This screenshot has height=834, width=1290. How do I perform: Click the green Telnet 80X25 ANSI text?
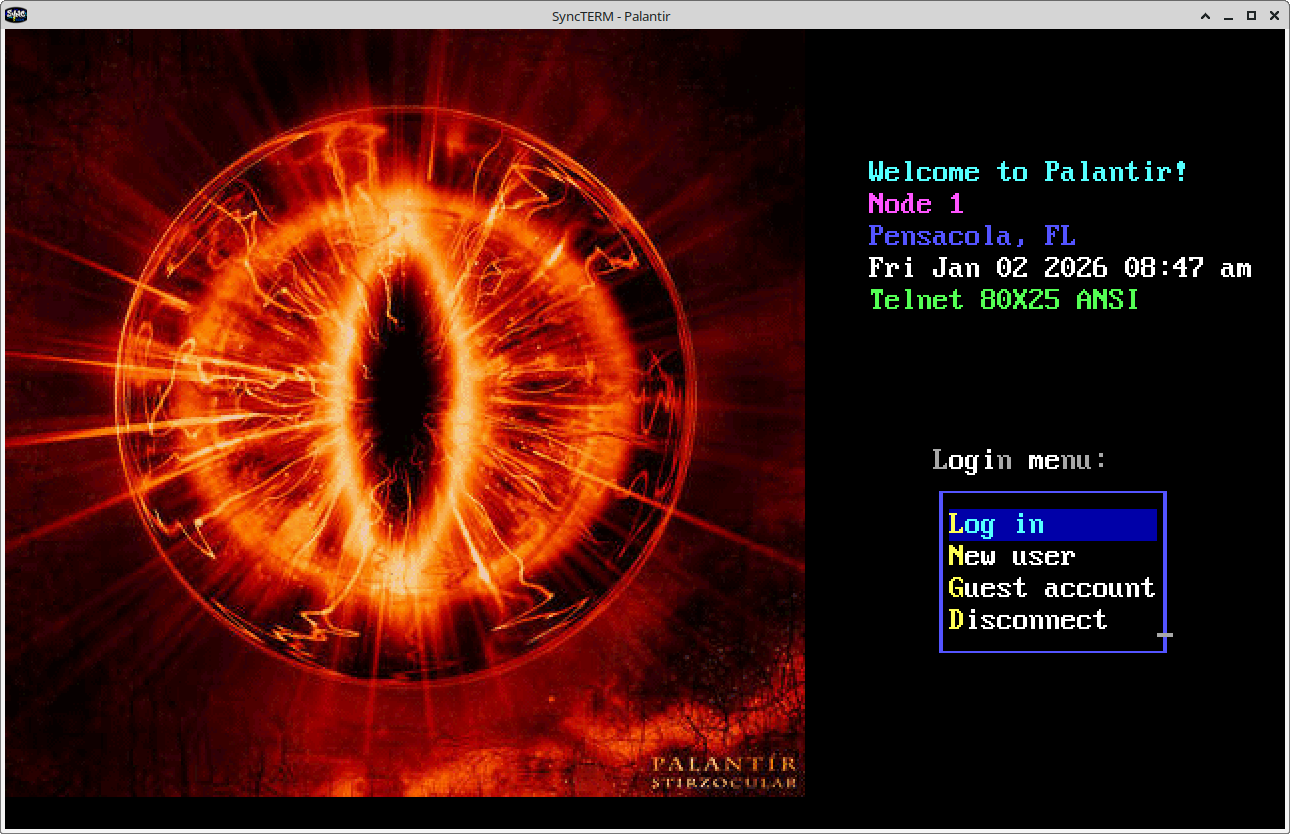point(1003,300)
